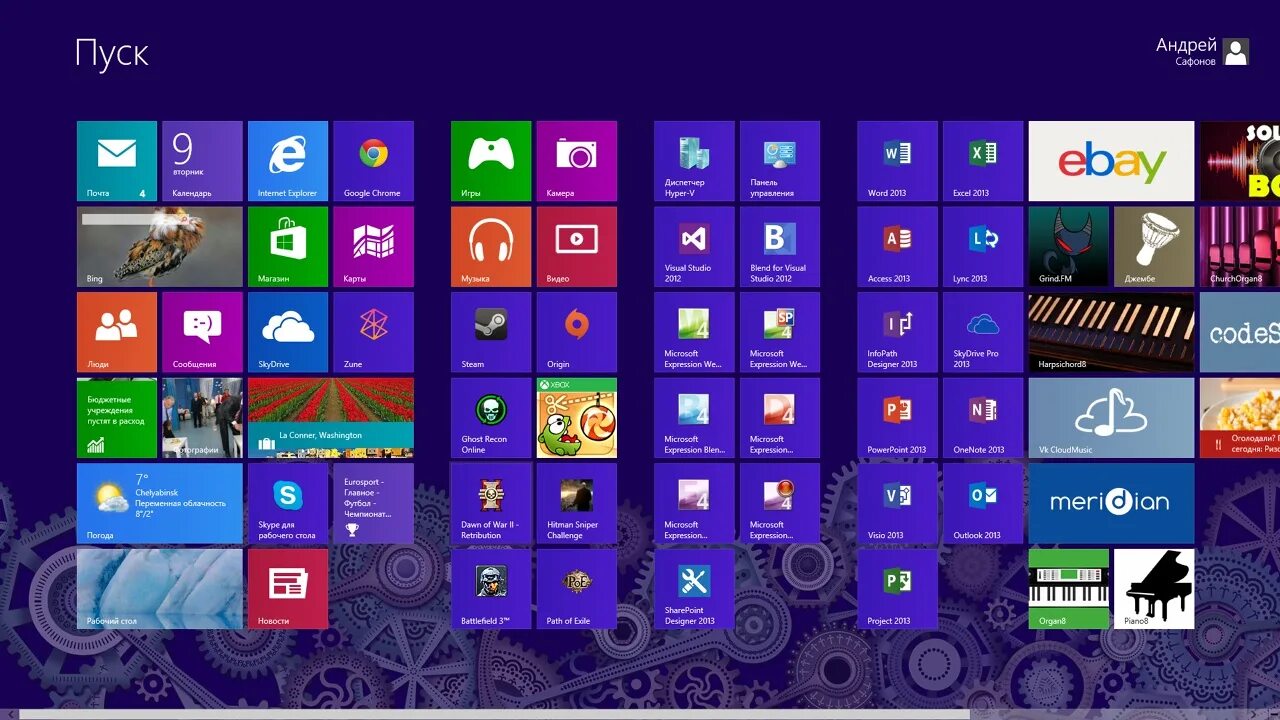Open the Джембе drum tile
This screenshot has width=1280, height=720.
pos(1154,247)
